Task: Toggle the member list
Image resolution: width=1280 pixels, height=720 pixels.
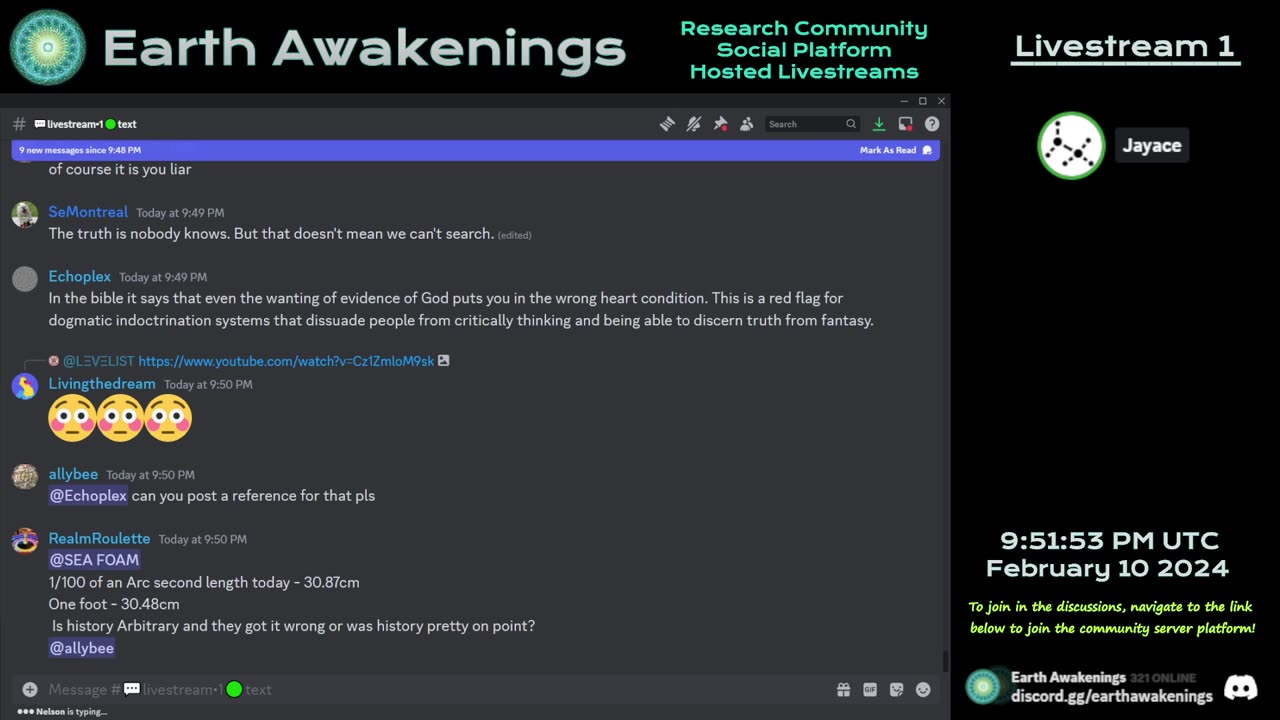Action: 746,124
